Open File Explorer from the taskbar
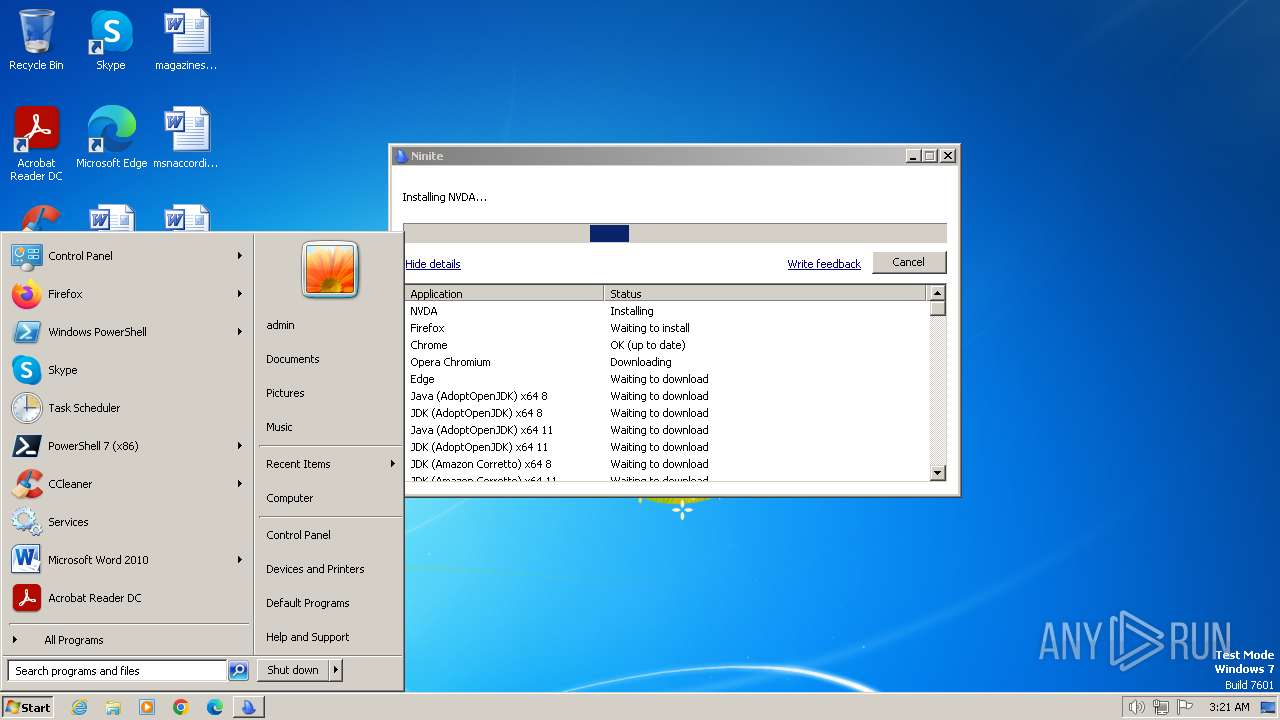Image resolution: width=1280 pixels, height=720 pixels. coord(113,707)
